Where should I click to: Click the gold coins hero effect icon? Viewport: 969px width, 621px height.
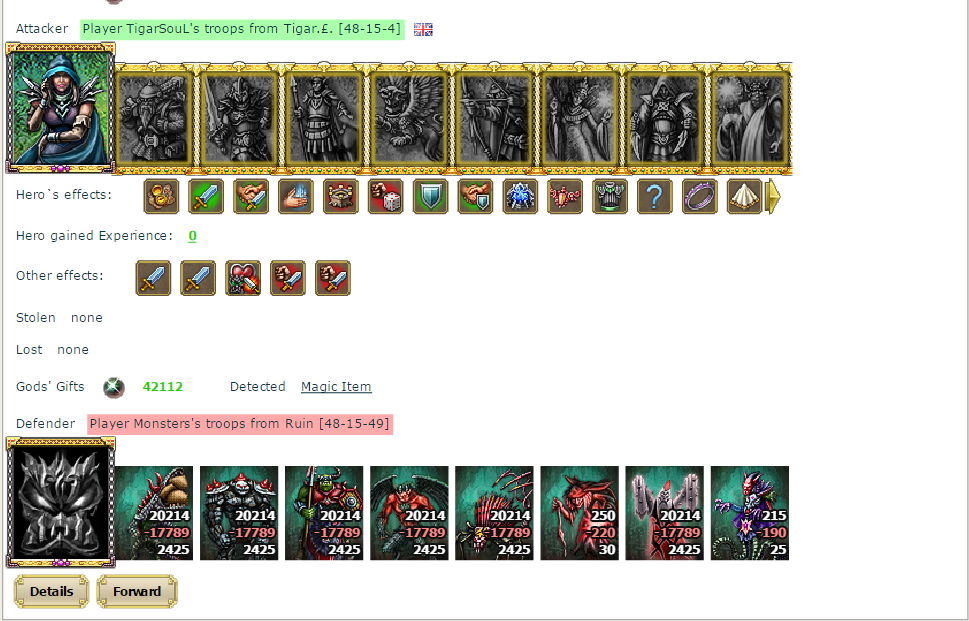(x=161, y=196)
